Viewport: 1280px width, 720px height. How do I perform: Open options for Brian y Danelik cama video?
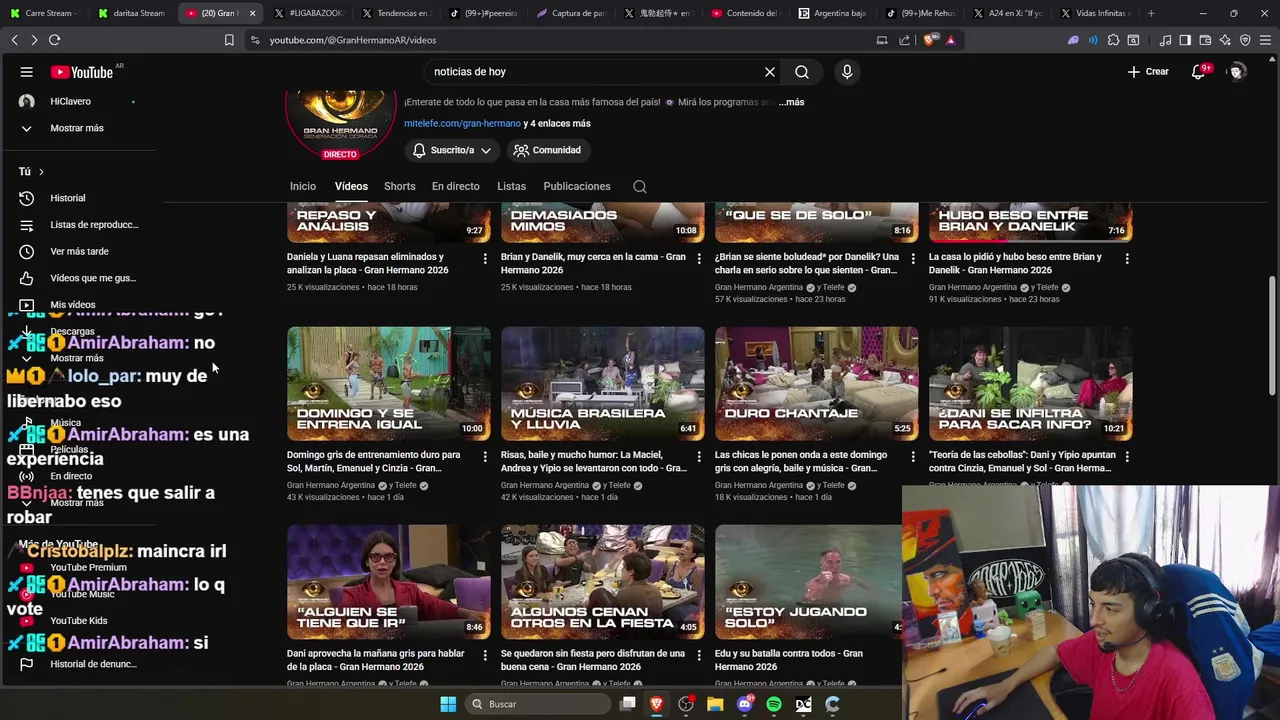tap(699, 259)
